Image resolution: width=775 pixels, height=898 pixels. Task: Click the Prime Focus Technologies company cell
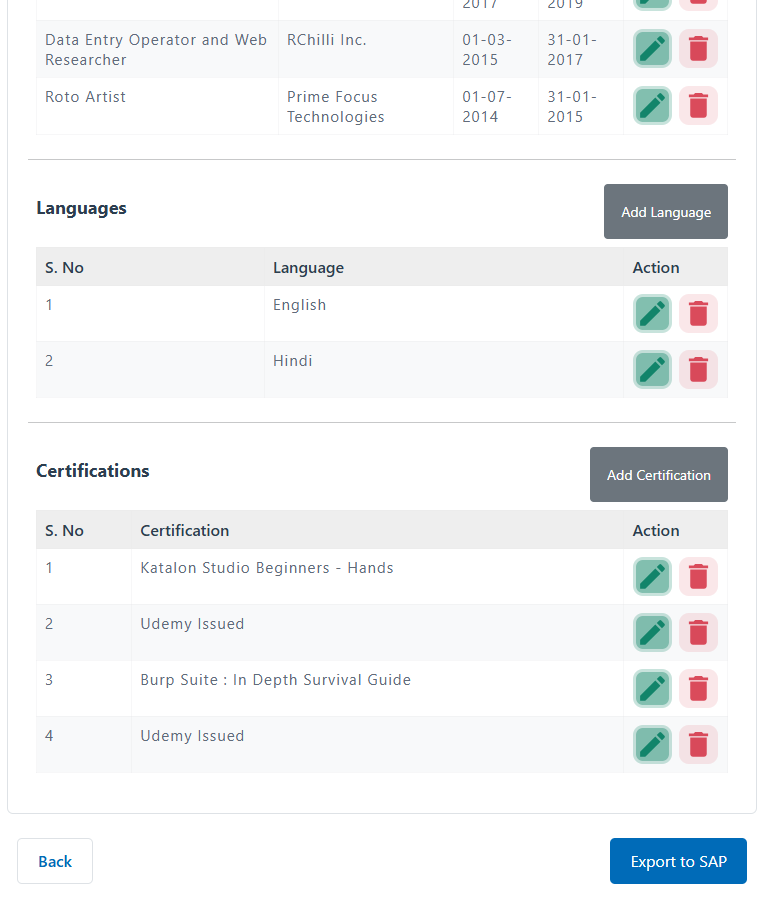335,107
